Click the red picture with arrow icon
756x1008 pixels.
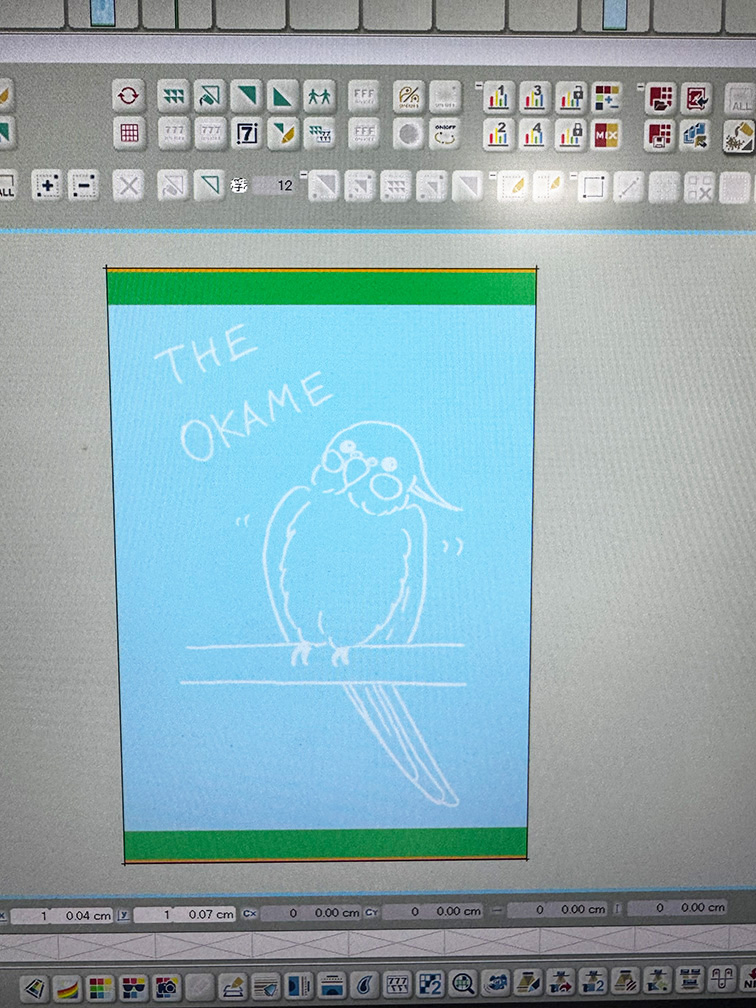[696, 98]
